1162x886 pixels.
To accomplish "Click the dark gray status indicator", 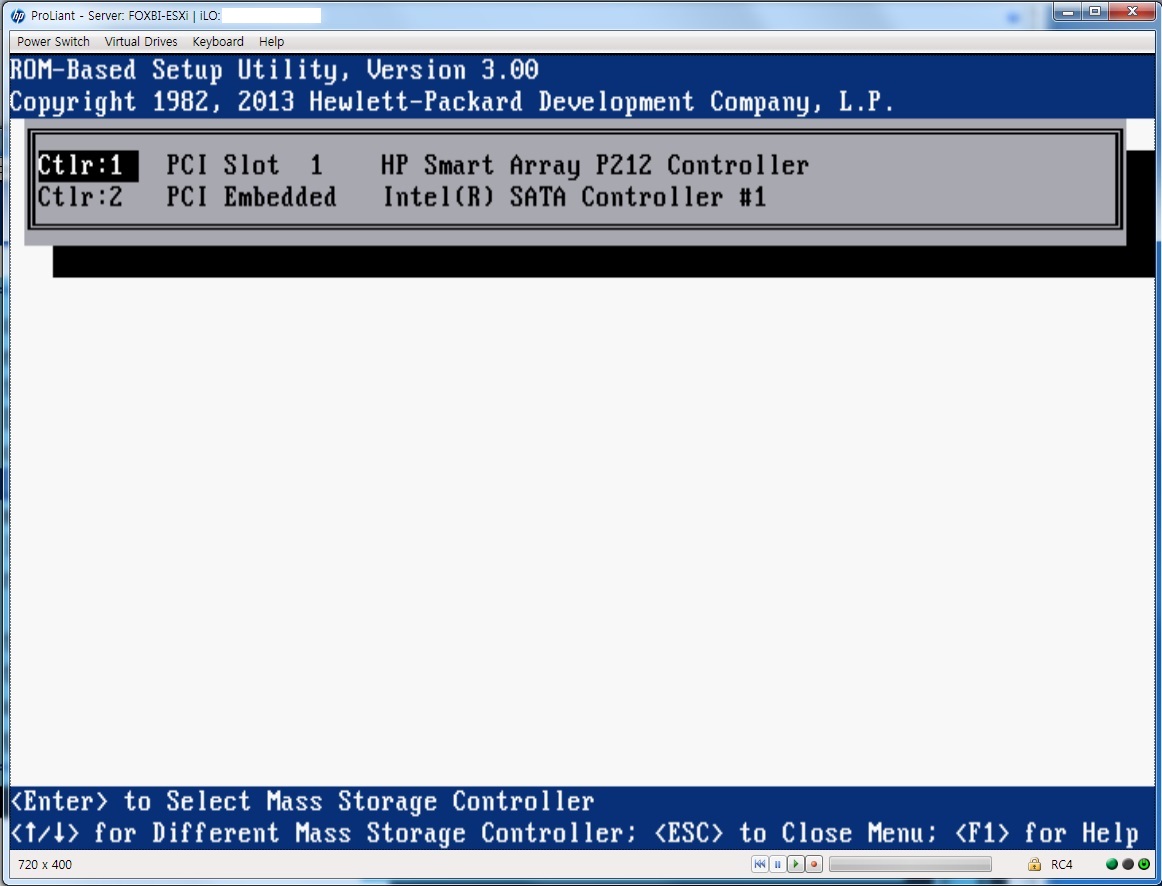I will [1128, 864].
